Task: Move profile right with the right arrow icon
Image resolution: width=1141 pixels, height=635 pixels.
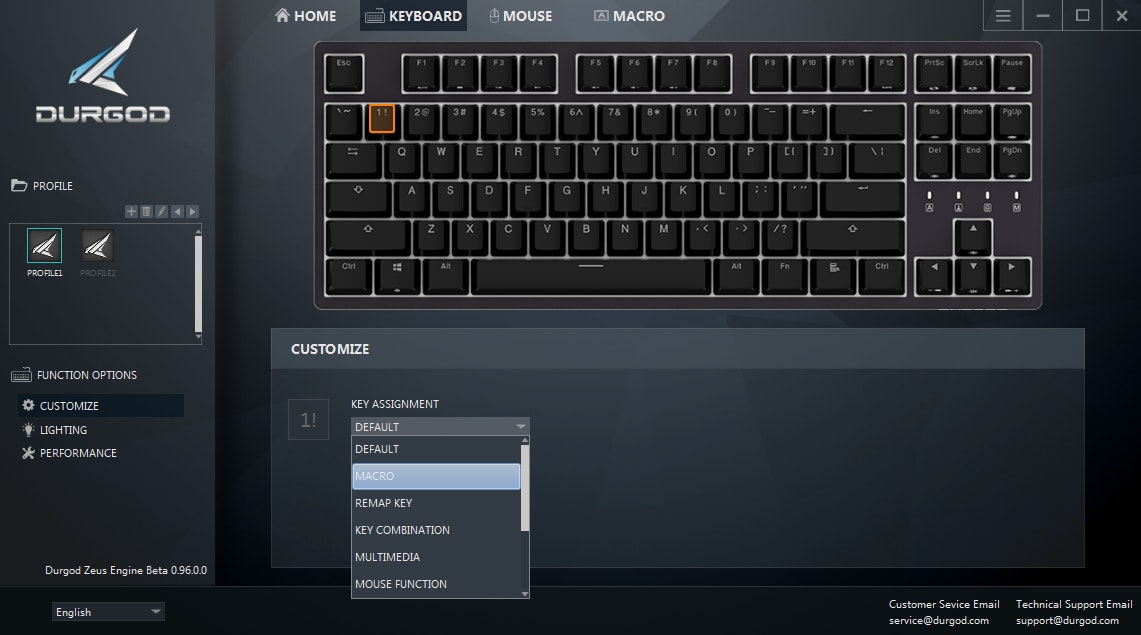Action: pyautogui.click(x=192, y=212)
